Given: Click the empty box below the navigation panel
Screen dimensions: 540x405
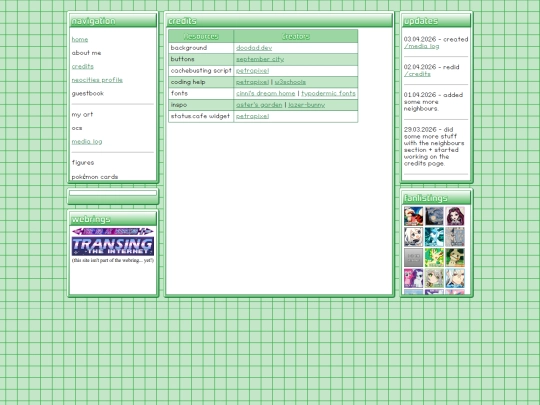Looking at the screenshot, I should (x=113, y=193).
